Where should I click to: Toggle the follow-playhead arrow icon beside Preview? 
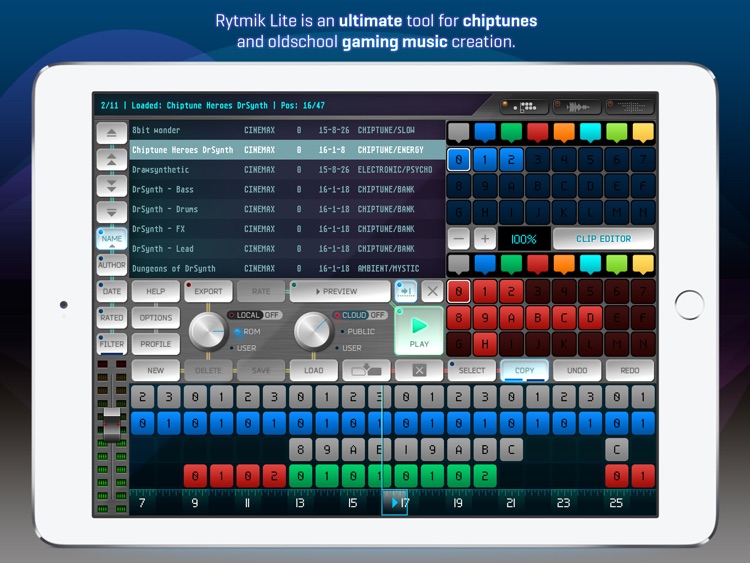[406, 291]
